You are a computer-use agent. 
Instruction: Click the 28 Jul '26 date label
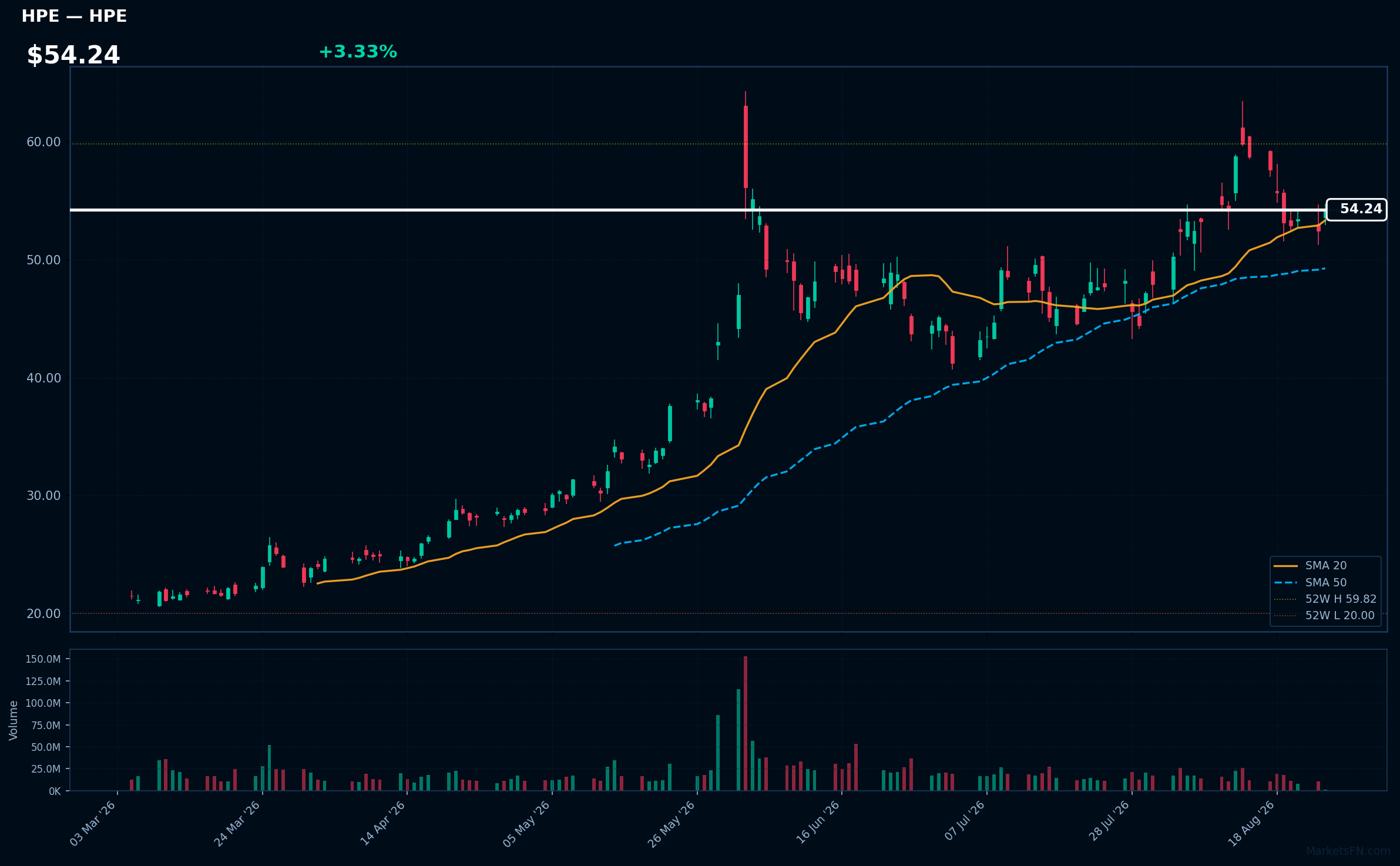pyautogui.click(x=1109, y=821)
